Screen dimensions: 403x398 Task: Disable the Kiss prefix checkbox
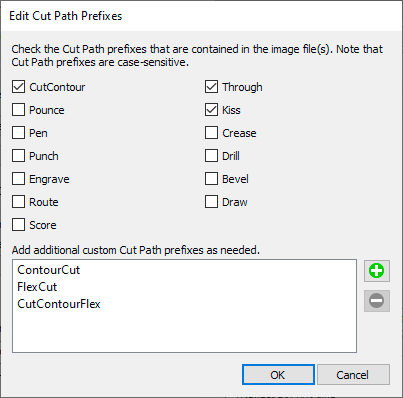click(x=211, y=110)
